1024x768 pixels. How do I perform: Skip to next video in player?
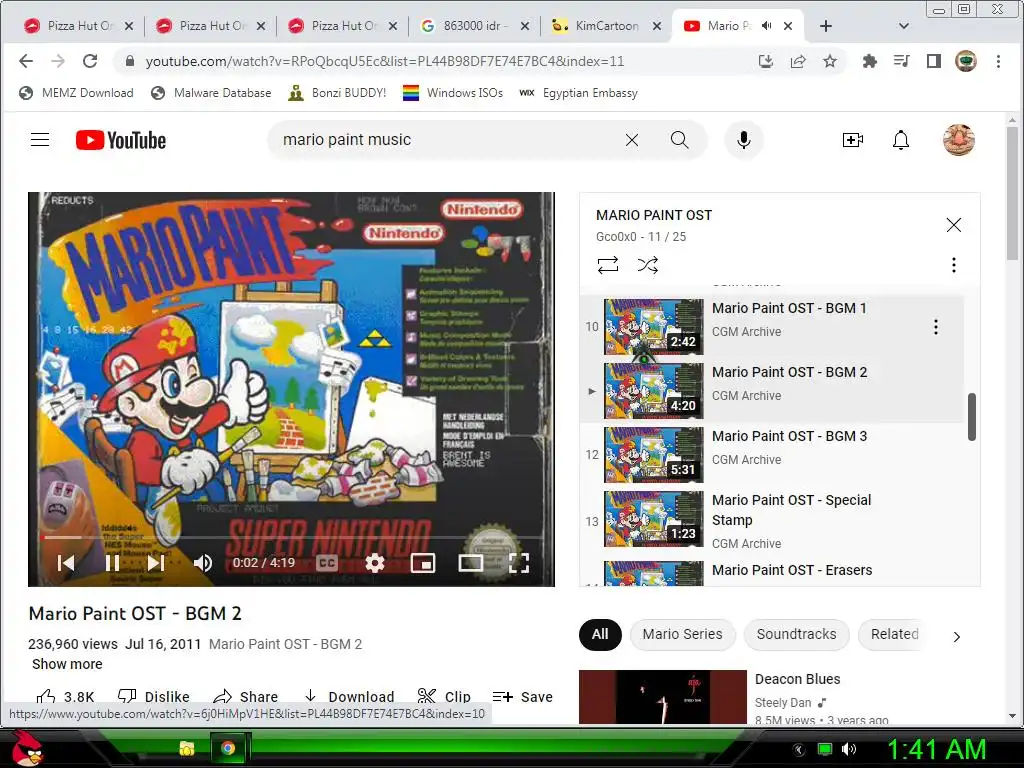coord(155,563)
